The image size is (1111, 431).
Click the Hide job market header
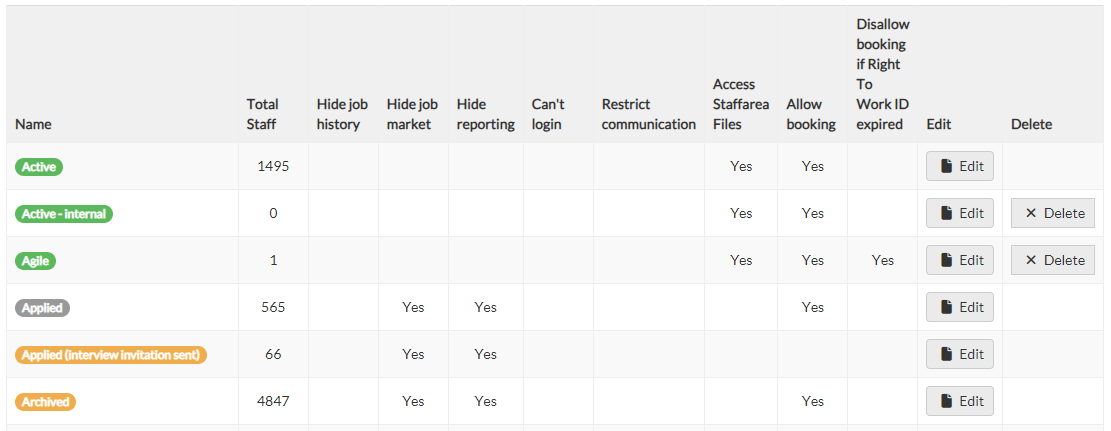pos(412,114)
